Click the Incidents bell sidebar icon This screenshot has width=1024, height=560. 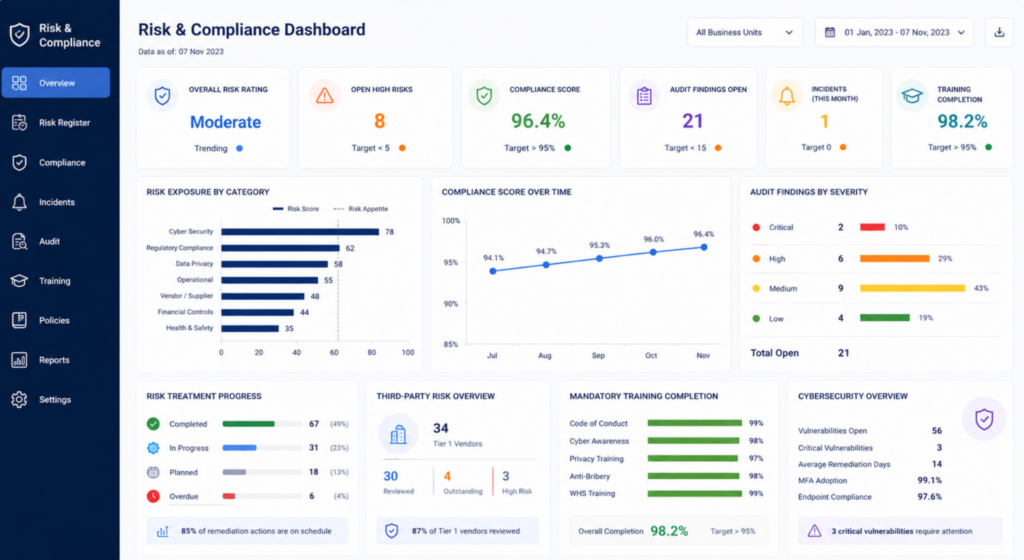(20, 202)
